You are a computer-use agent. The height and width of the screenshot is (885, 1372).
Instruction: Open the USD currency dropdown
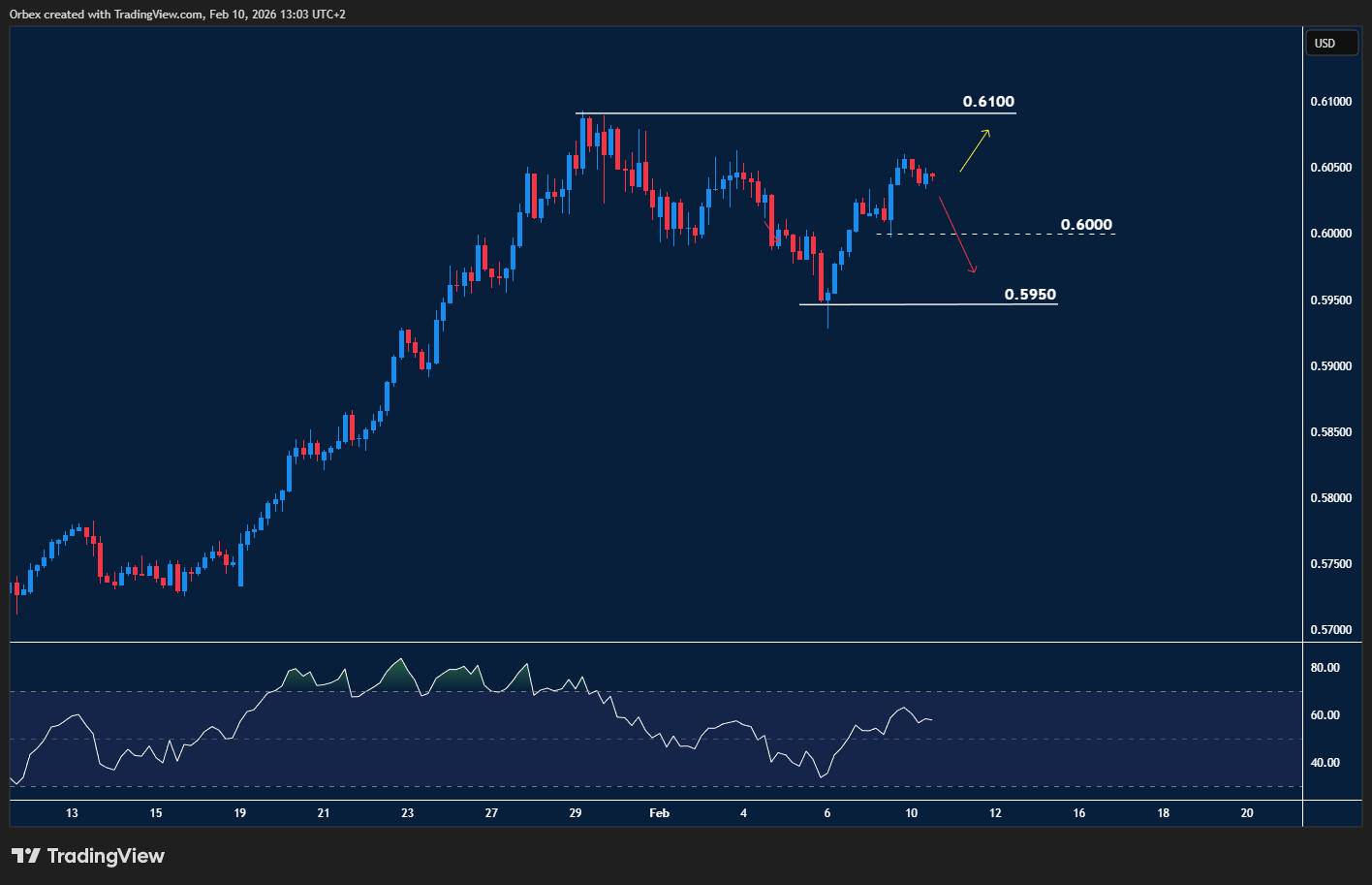point(1331,43)
